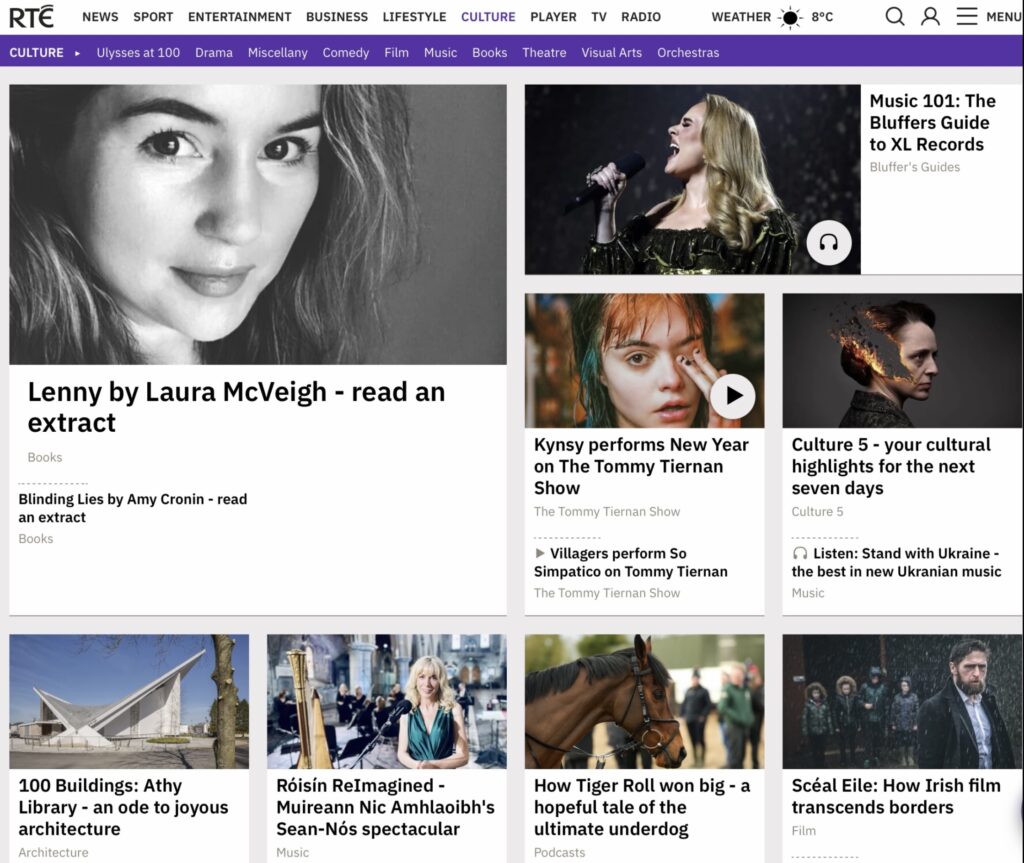Screen dimensions: 1024x863
Task: Go to the Sport section
Action: click(x=153, y=17)
